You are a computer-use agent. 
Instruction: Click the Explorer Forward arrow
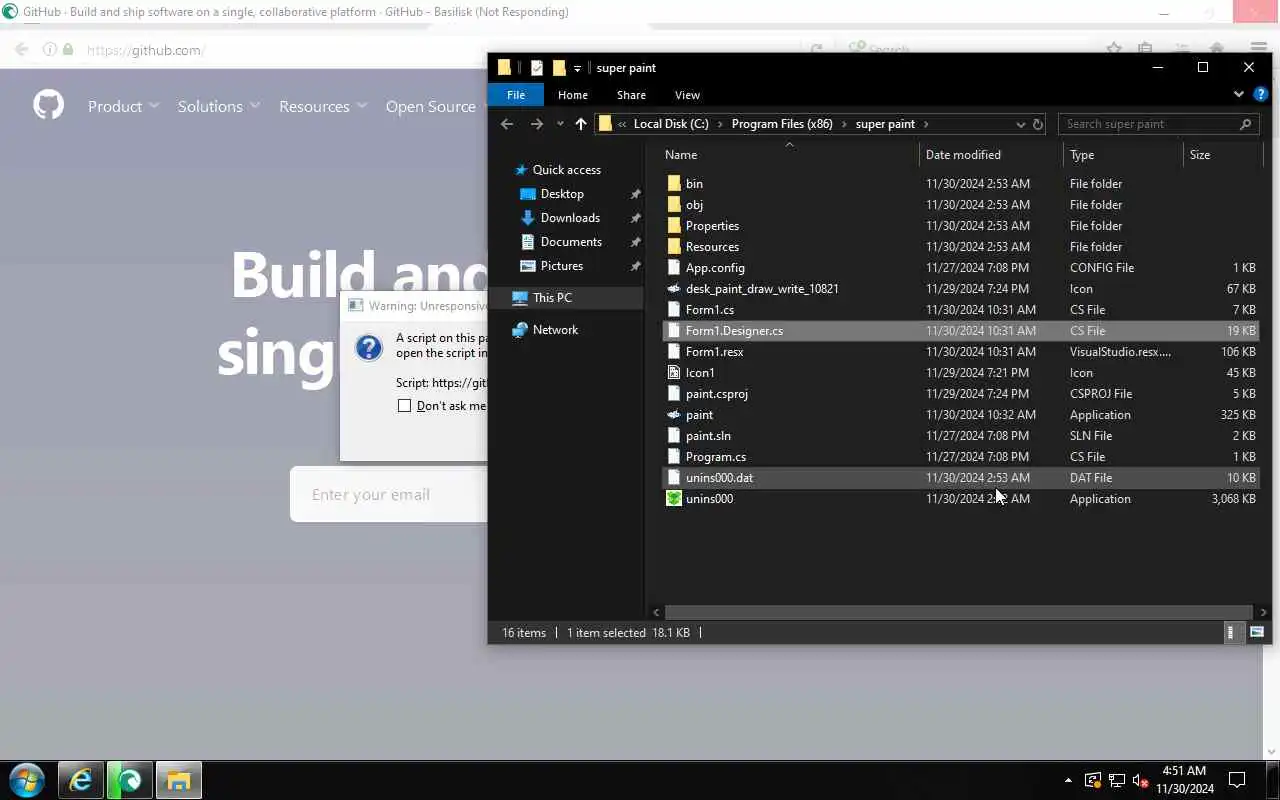[x=537, y=124]
